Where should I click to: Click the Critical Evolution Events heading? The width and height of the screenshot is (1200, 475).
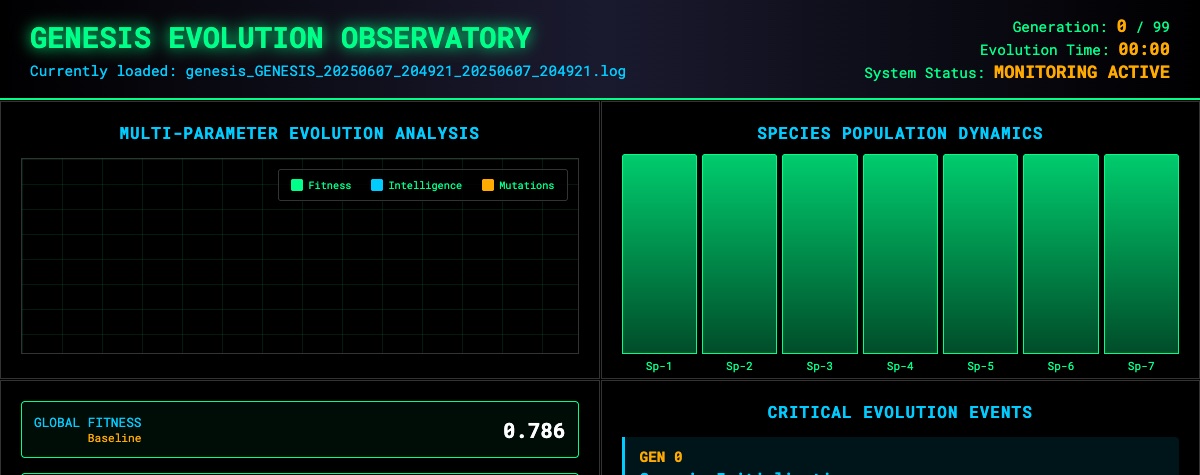coord(900,412)
